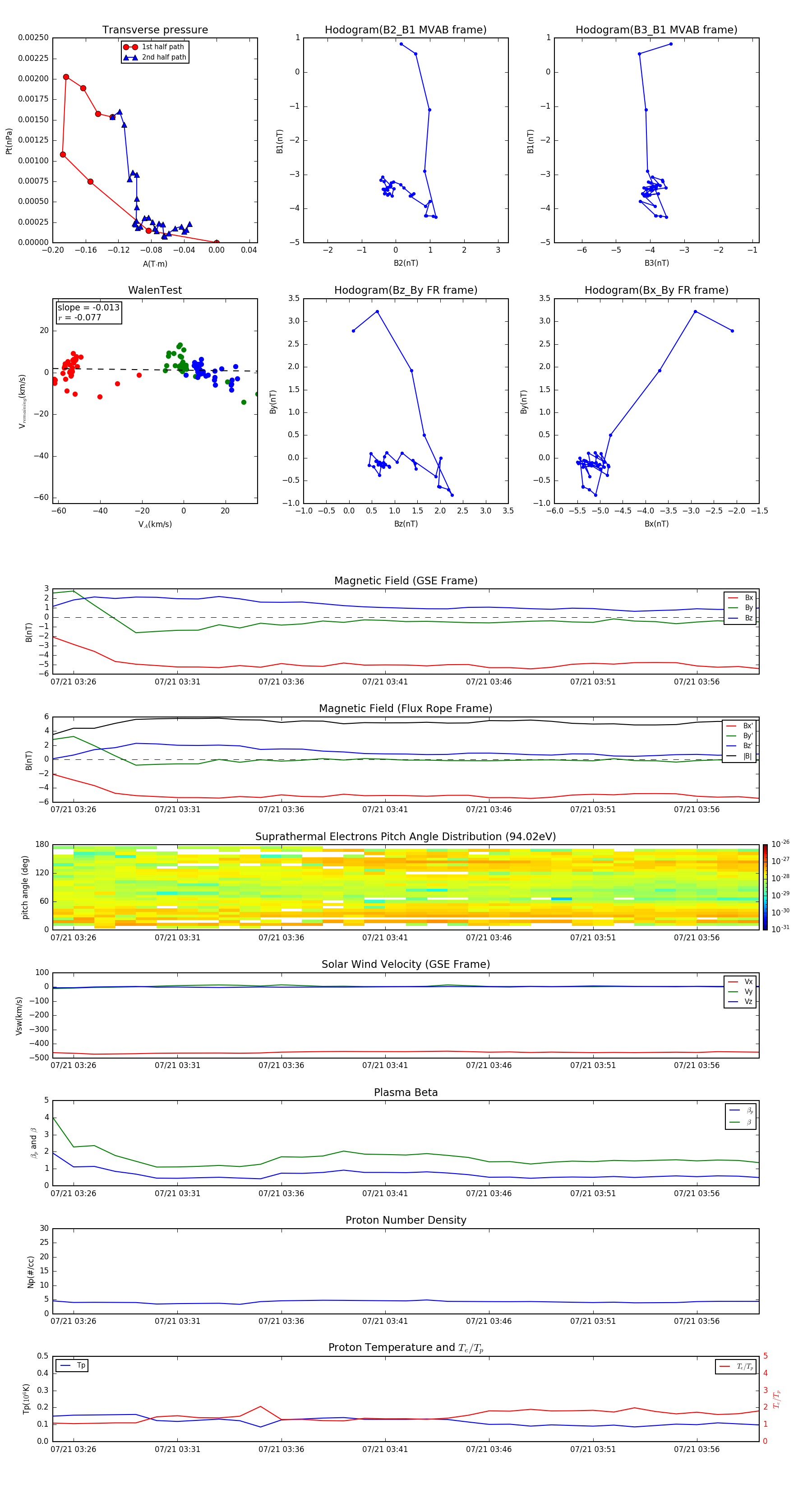This screenshot has height=1489, width=812.
Task: Select |B| in the Flux Rope legend
Action: (739, 756)
